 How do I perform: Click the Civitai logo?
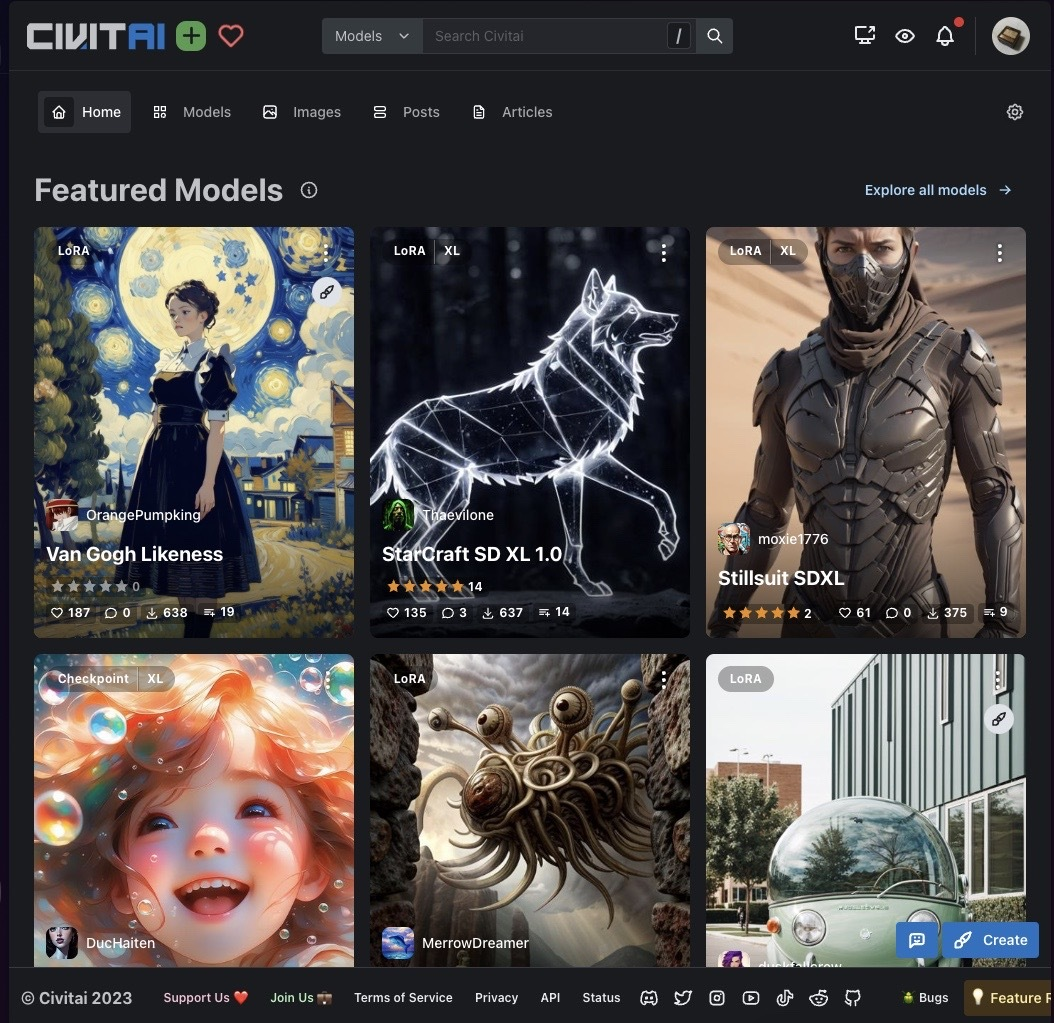click(x=95, y=36)
